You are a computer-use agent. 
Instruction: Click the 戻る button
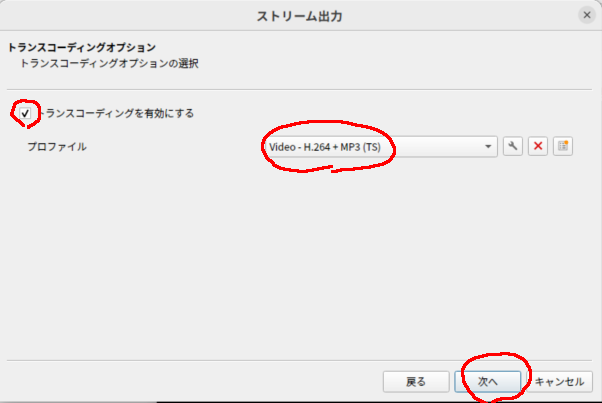416,382
